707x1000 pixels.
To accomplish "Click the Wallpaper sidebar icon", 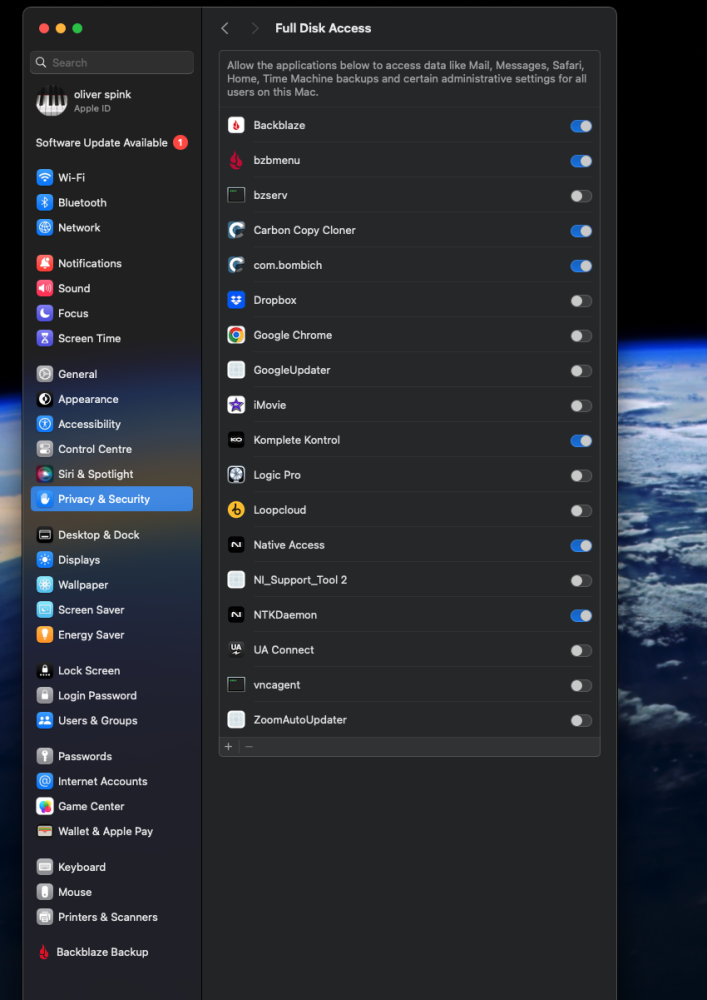I will coord(45,585).
